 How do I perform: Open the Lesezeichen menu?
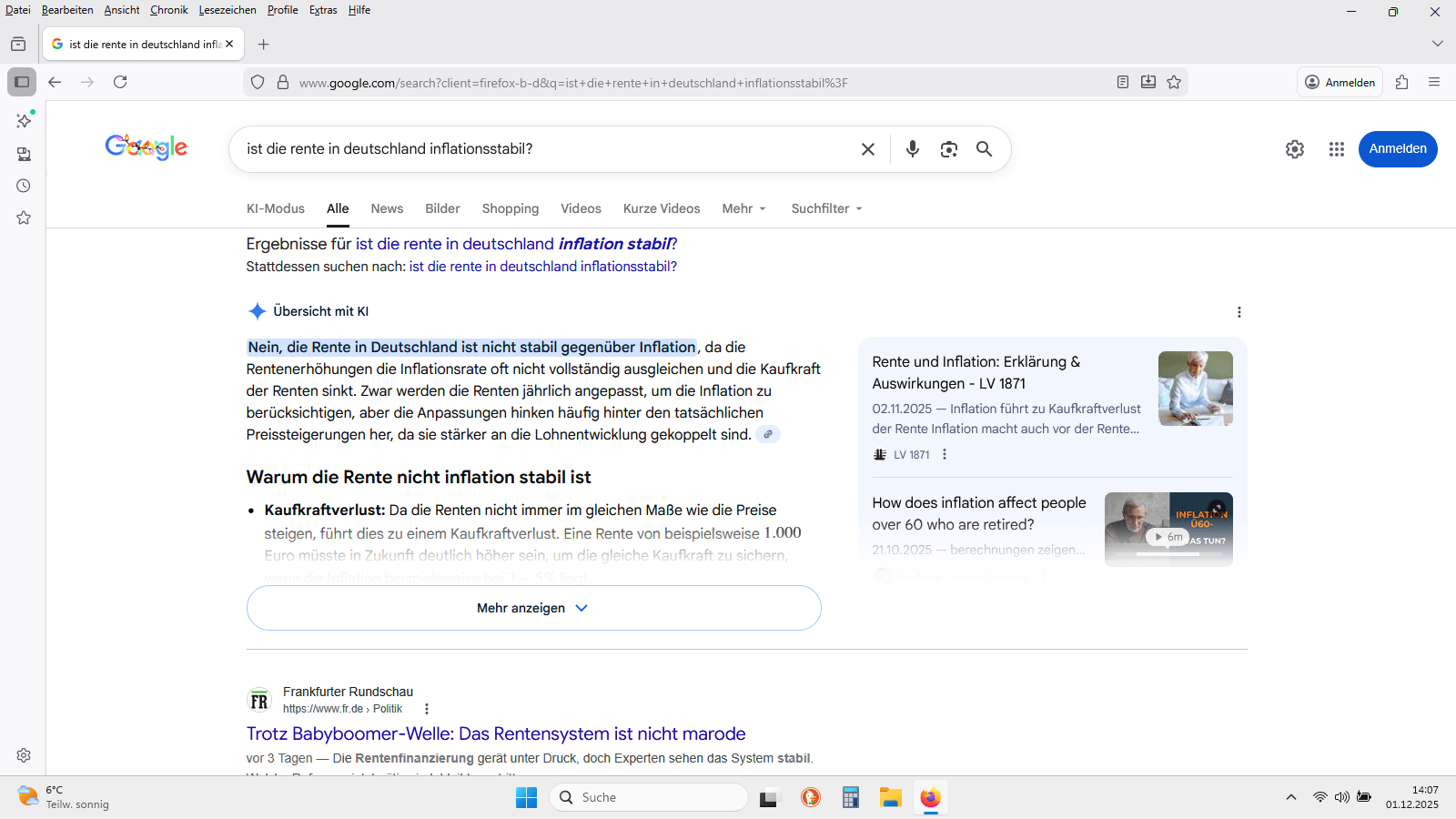(227, 10)
